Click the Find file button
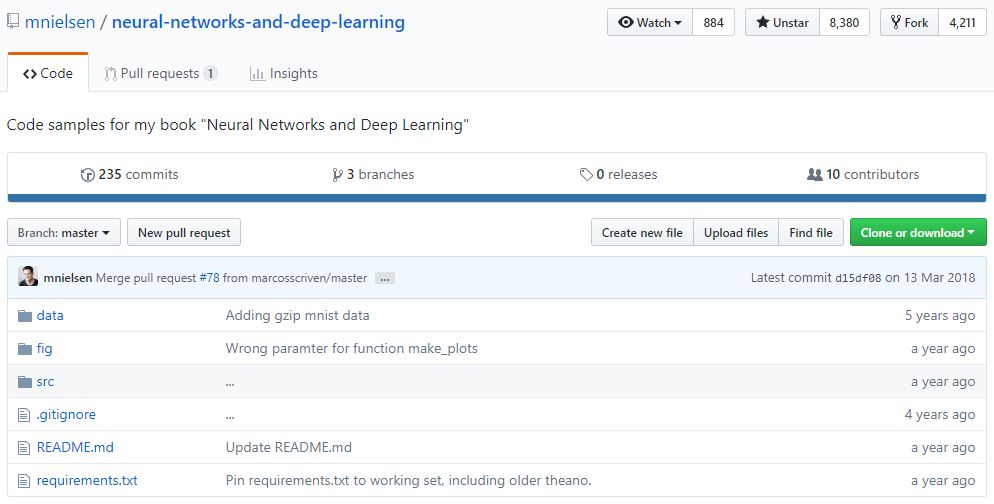The width and height of the screenshot is (994, 504). (x=811, y=233)
